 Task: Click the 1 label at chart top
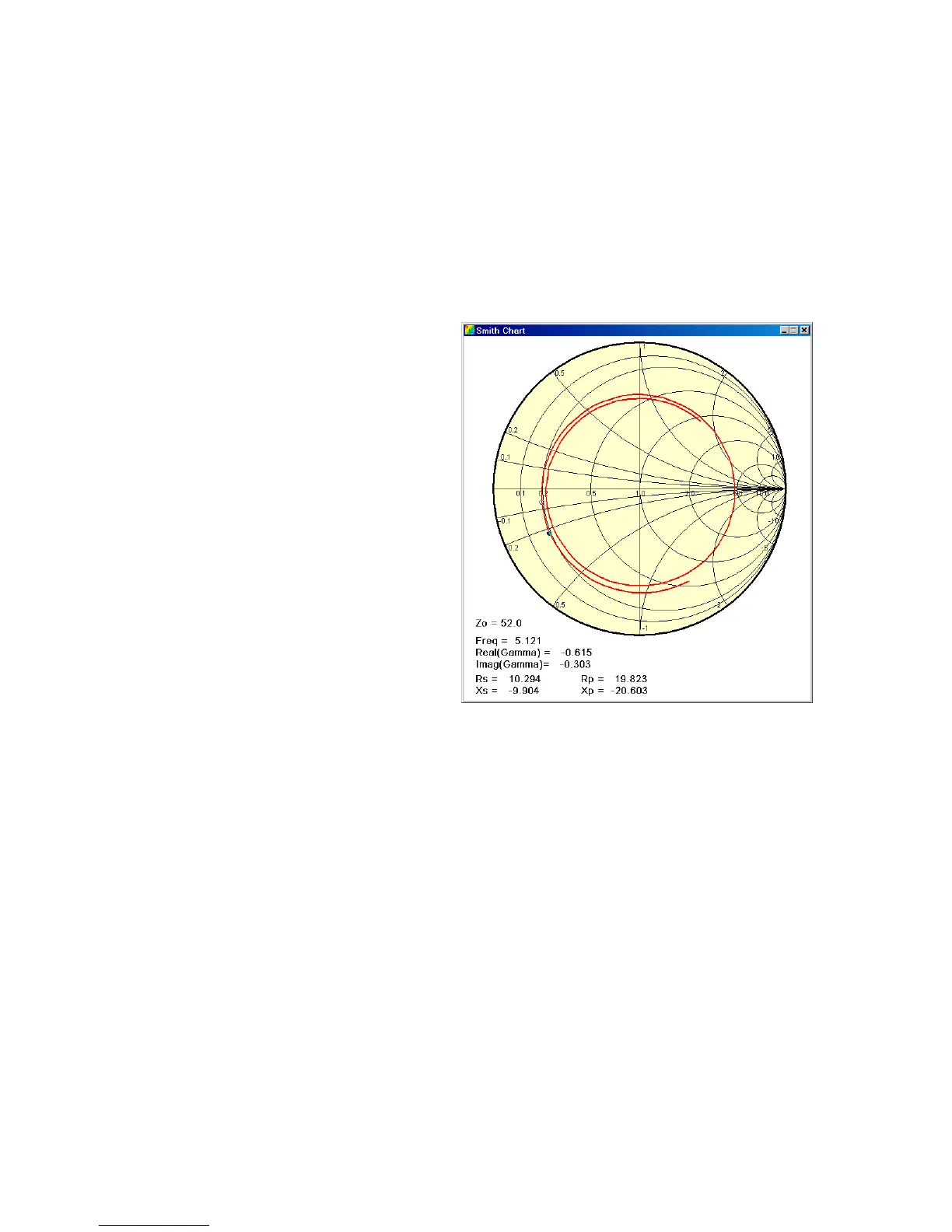[642, 346]
